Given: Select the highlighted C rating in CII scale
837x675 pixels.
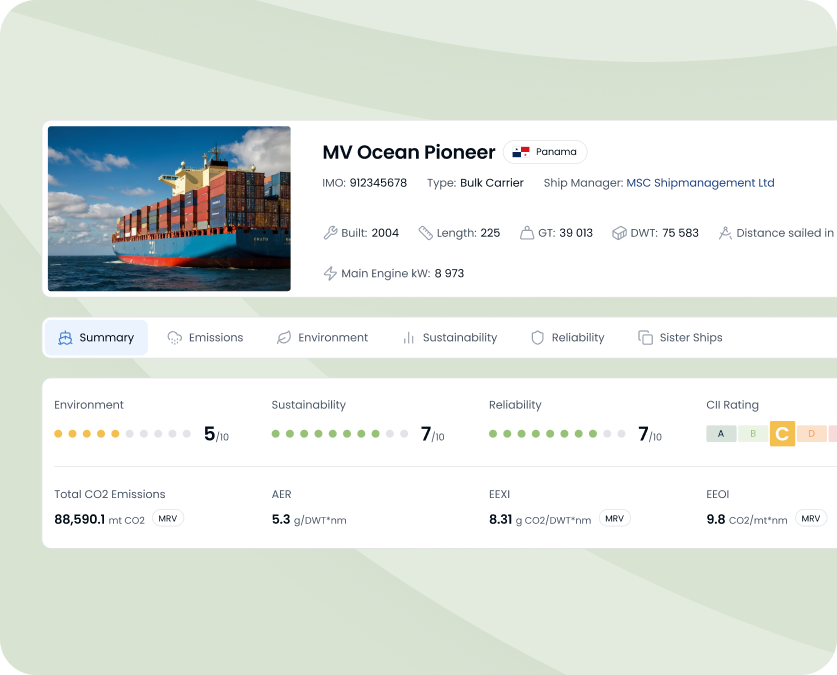Looking at the screenshot, I should (x=782, y=434).
